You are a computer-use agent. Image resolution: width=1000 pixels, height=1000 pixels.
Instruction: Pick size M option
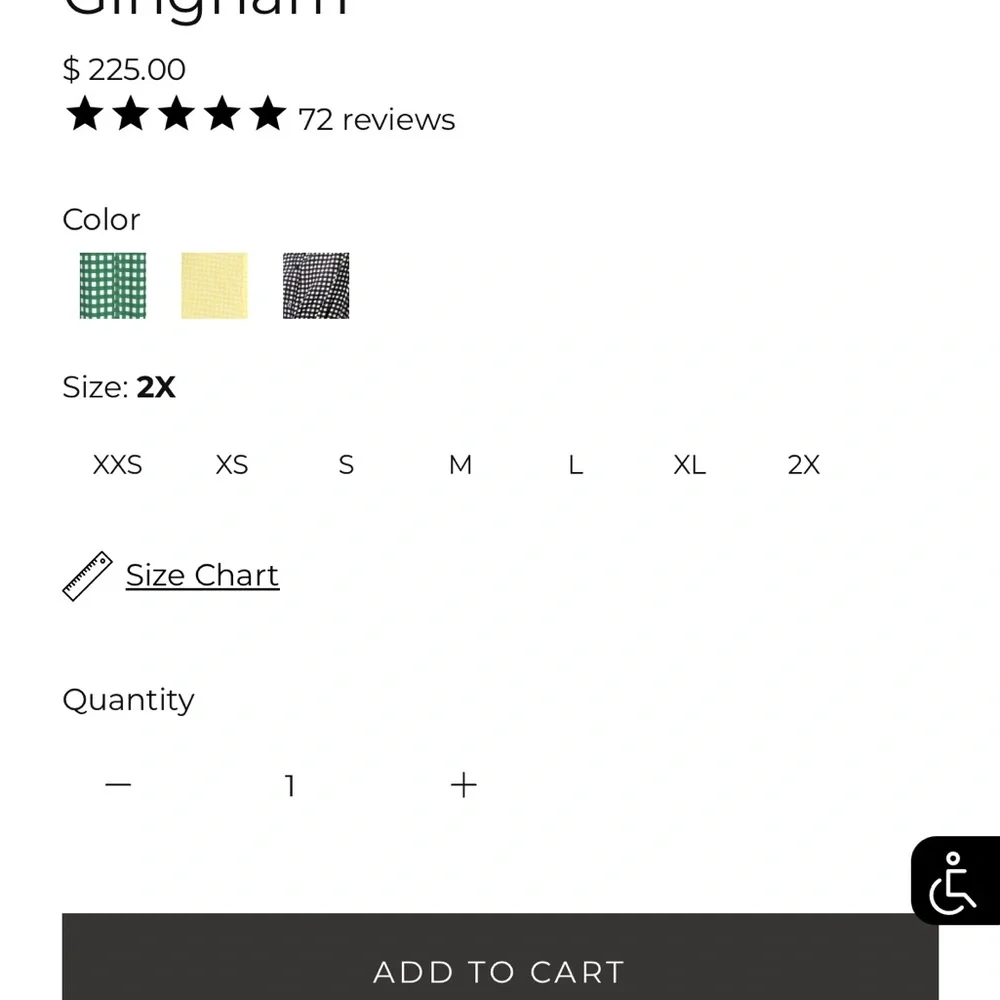tap(460, 465)
